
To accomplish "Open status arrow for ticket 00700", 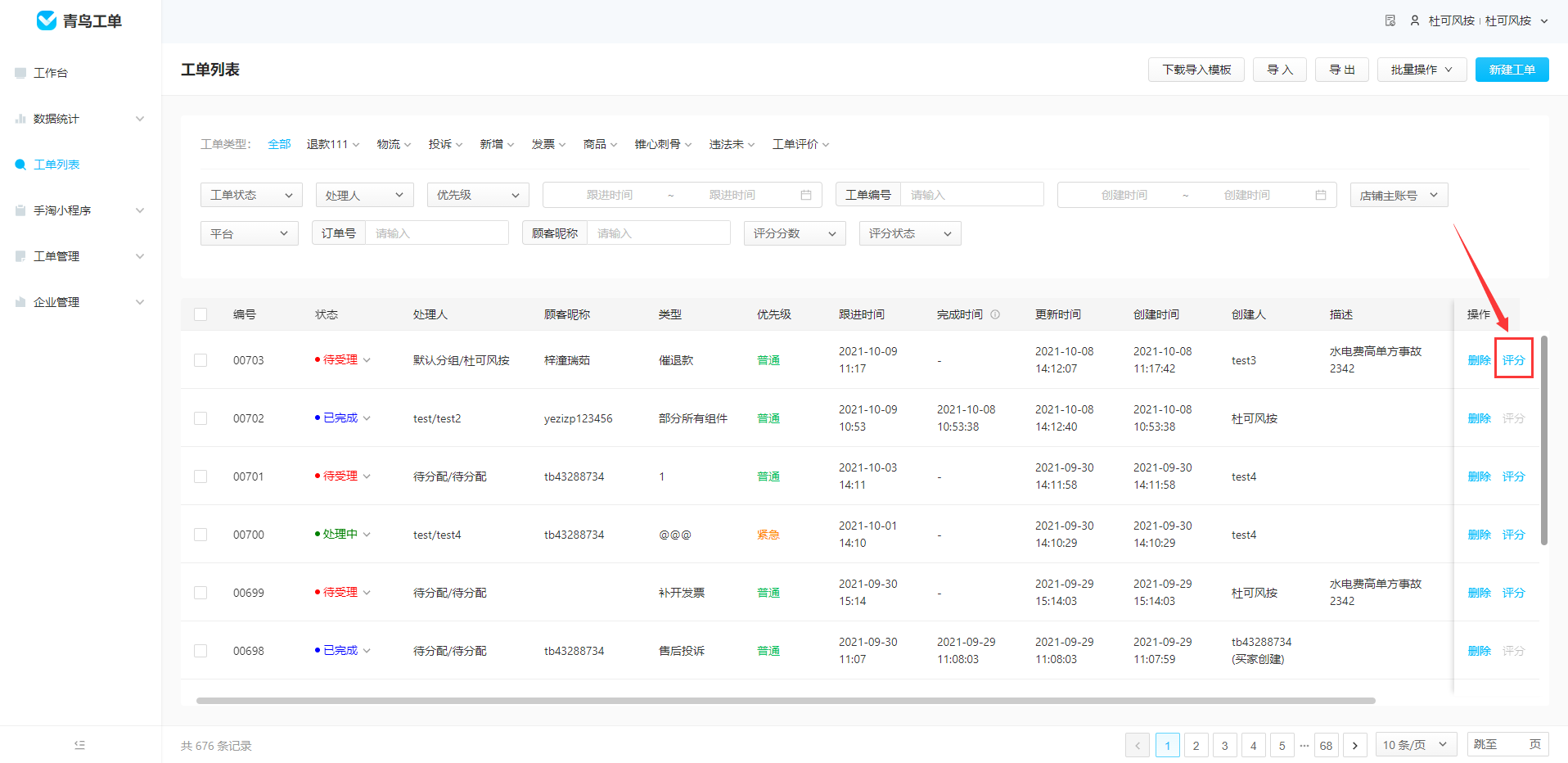I will coord(367,535).
